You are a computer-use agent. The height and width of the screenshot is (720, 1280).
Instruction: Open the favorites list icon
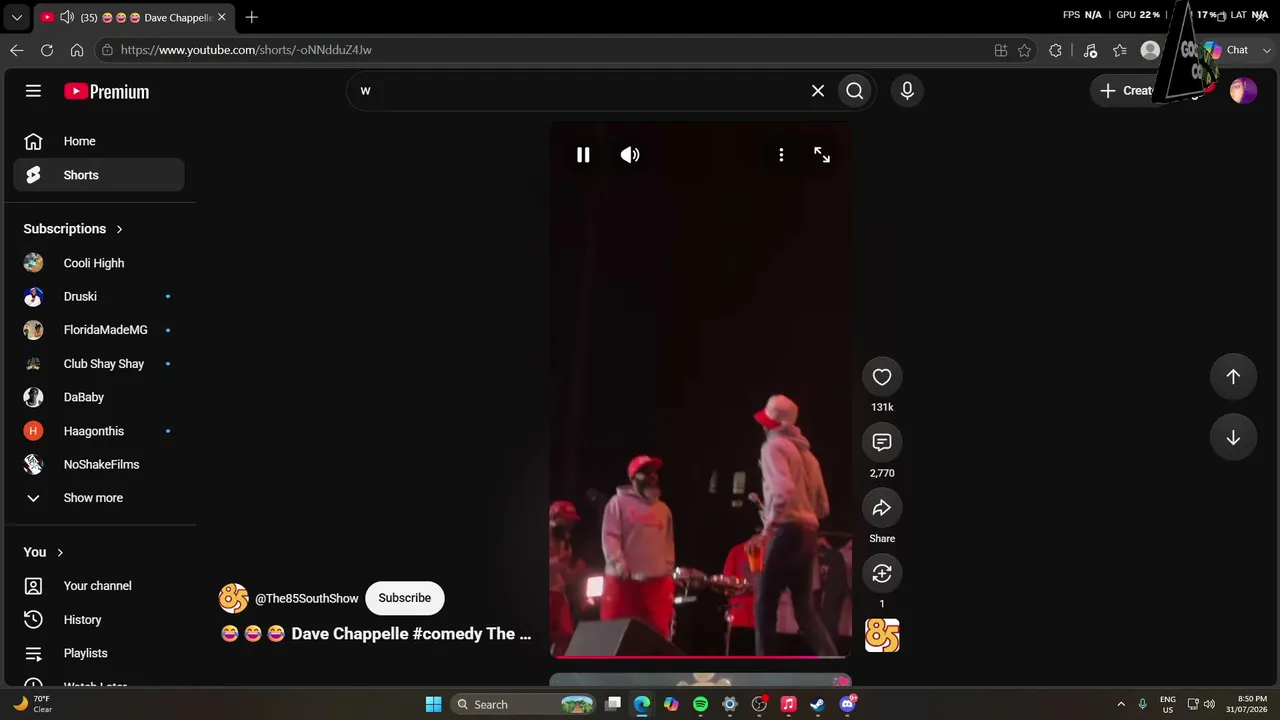[1120, 50]
